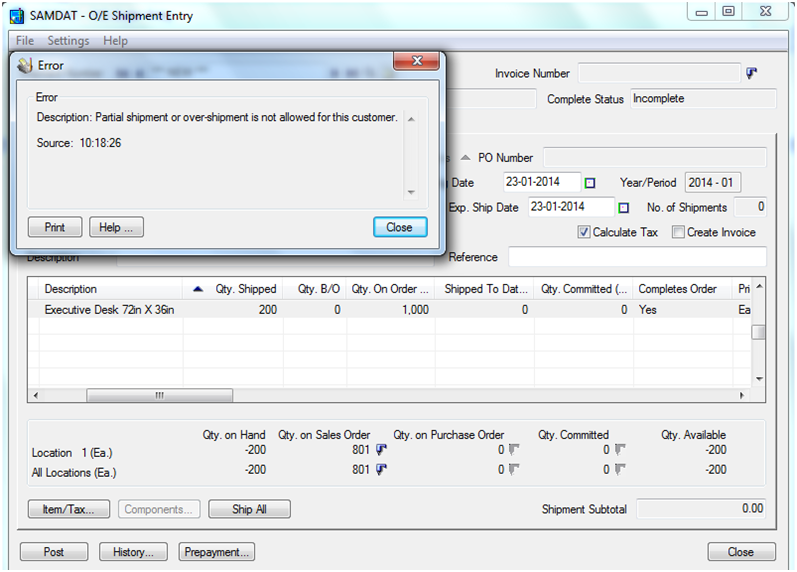Image resolution: width=797 pixels, height=572 pixels.
Task: Click the Shipped To Date column header
Action: 484,289
